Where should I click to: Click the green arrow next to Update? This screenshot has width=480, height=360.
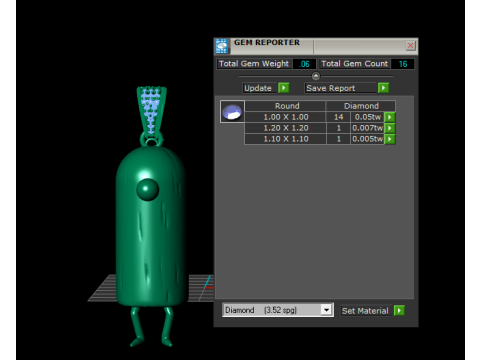tap(283, 88)
